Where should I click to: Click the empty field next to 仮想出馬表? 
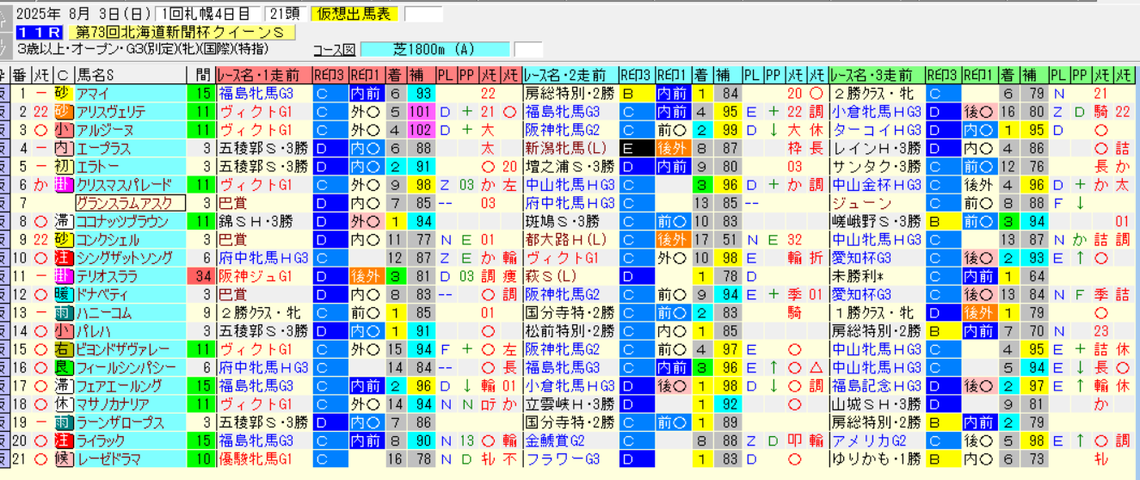point(423,14)
